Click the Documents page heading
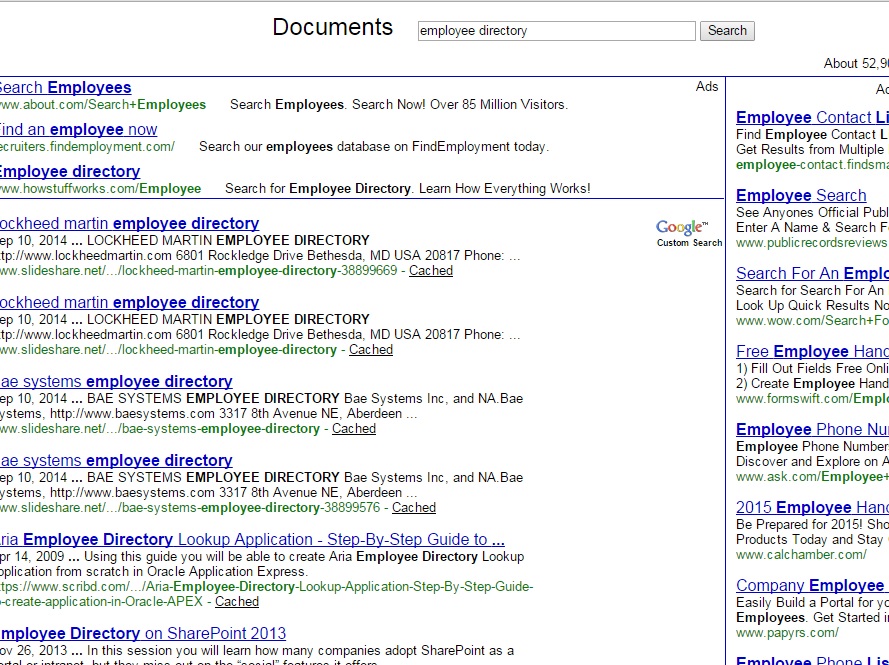Viewport: 889px width, 665px height. pos(332,27)
